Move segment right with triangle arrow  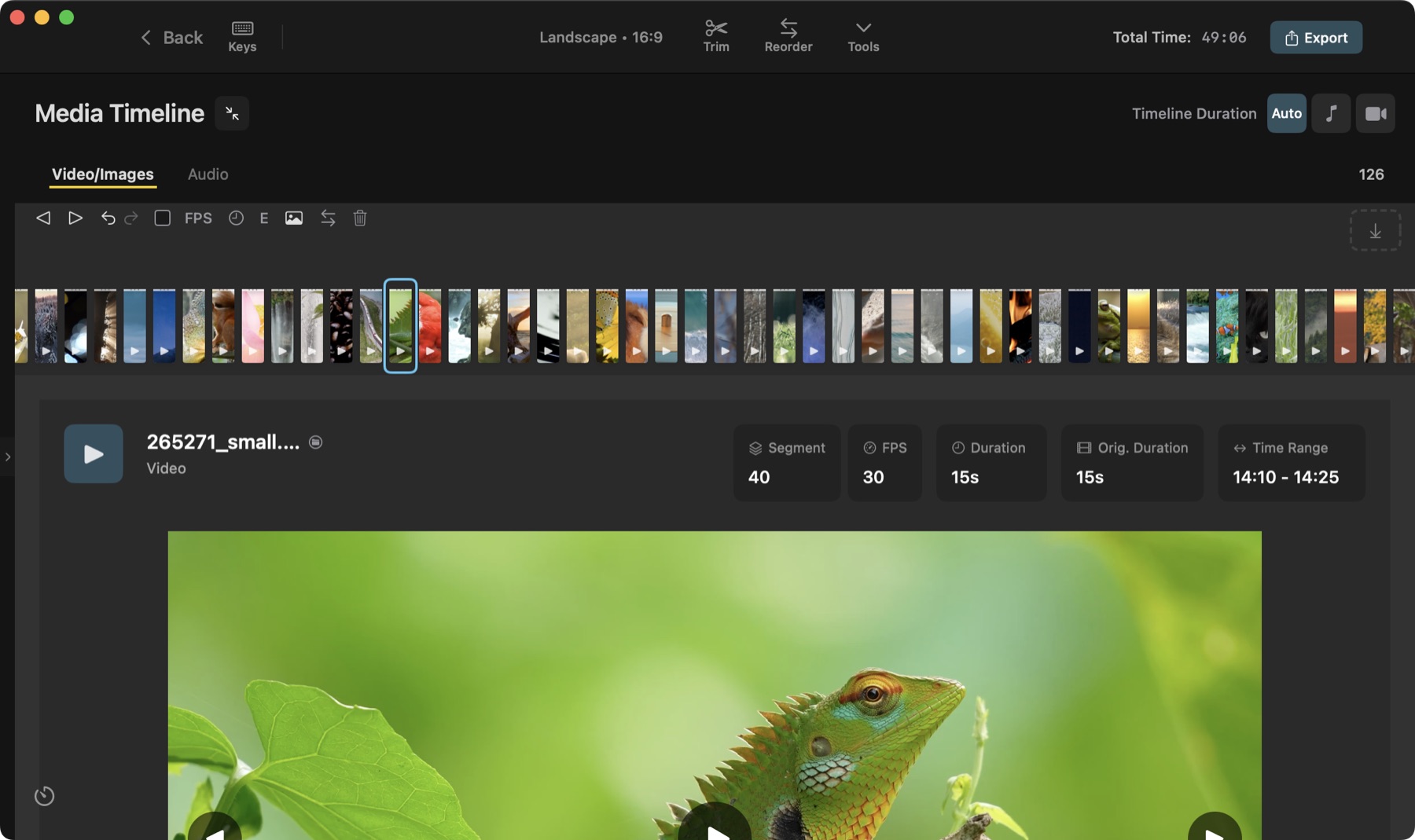tap(75, 218)
